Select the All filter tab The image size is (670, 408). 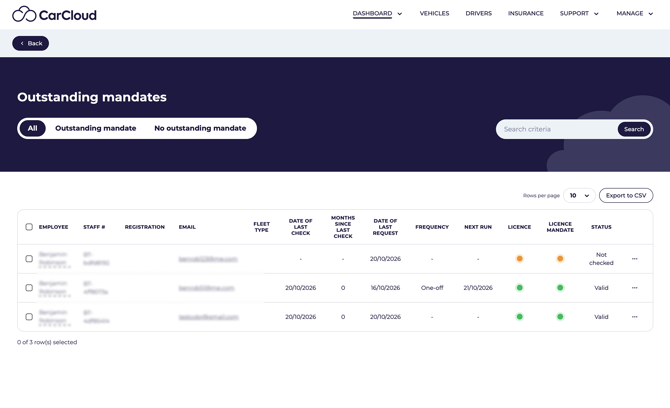32,128
